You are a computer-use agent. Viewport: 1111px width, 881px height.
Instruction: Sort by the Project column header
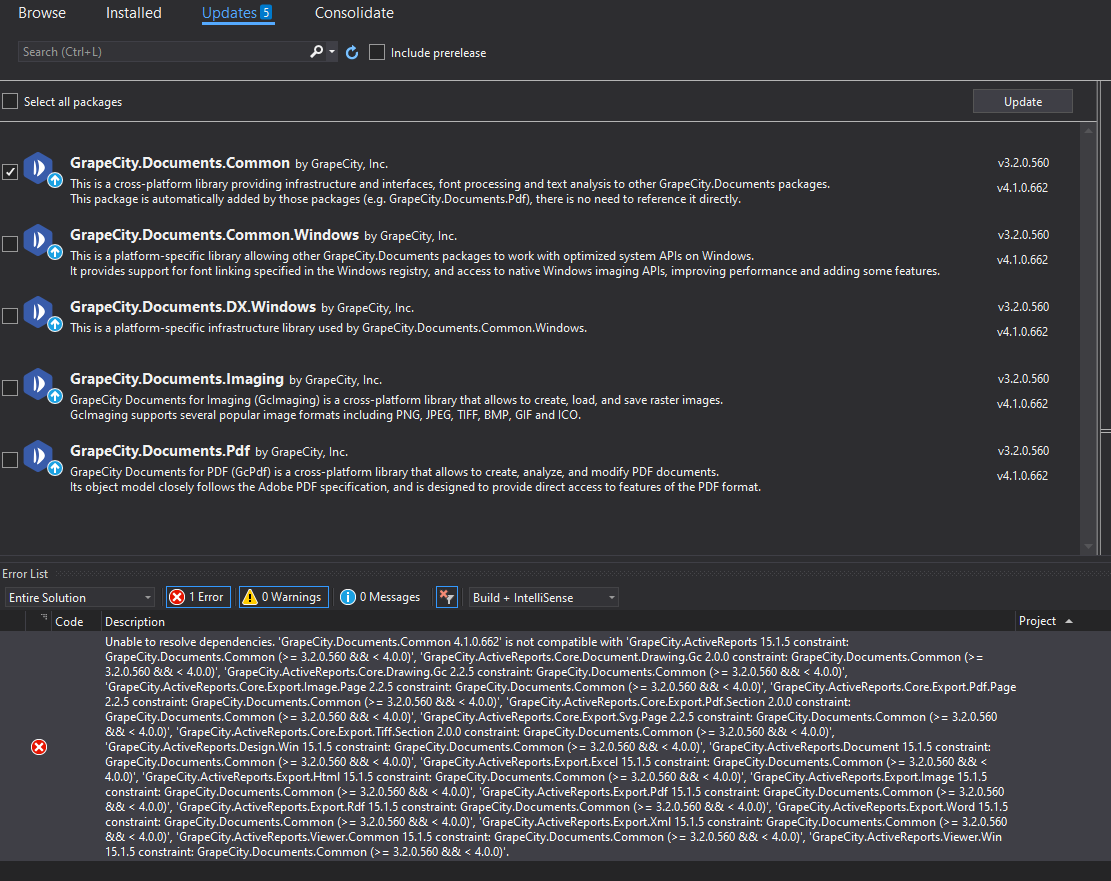[x=1045, y=621]
